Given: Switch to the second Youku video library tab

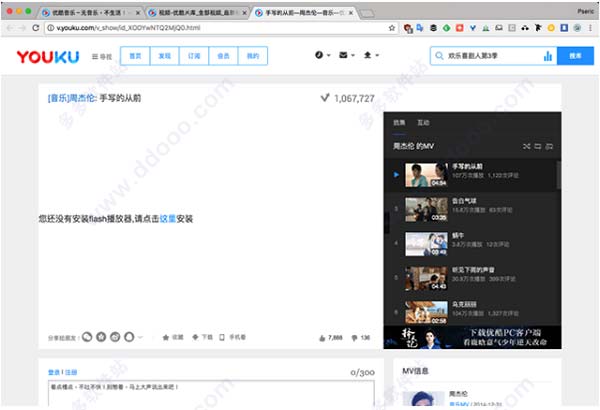Looking at the screenshot, I should (x=197, y=13).
